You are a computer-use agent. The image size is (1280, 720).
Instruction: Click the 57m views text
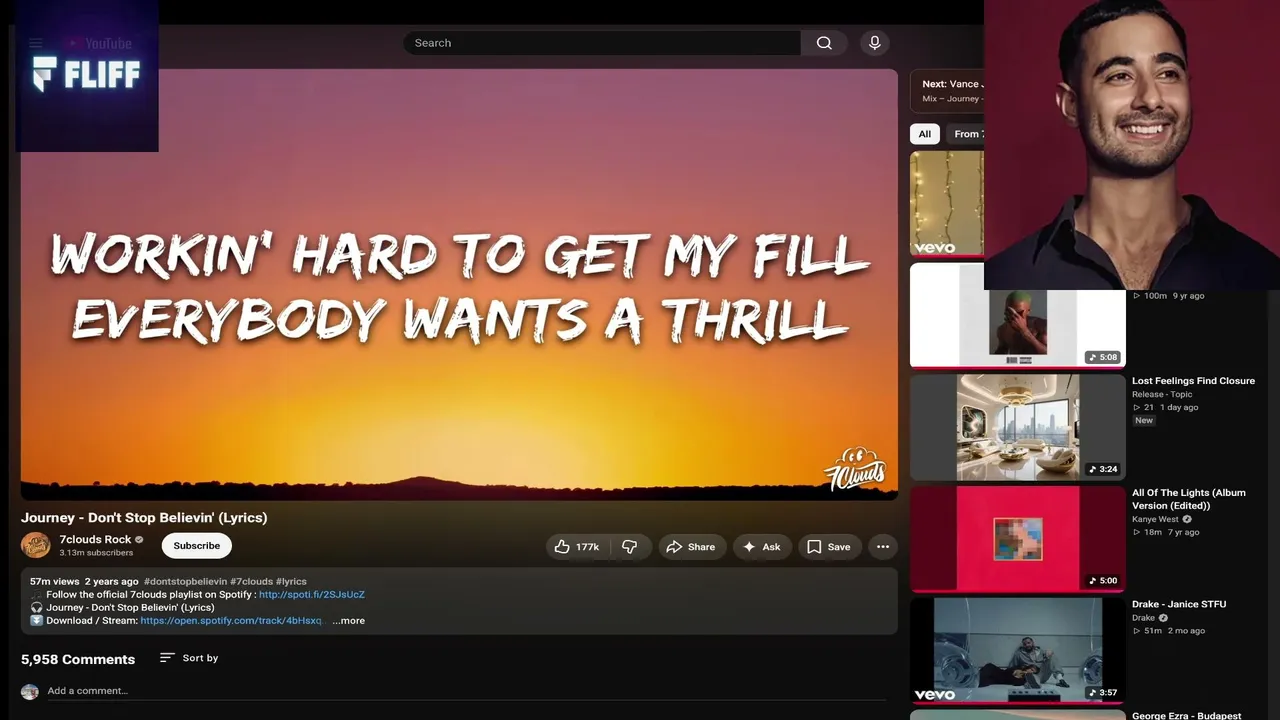[x=54, y=582]
